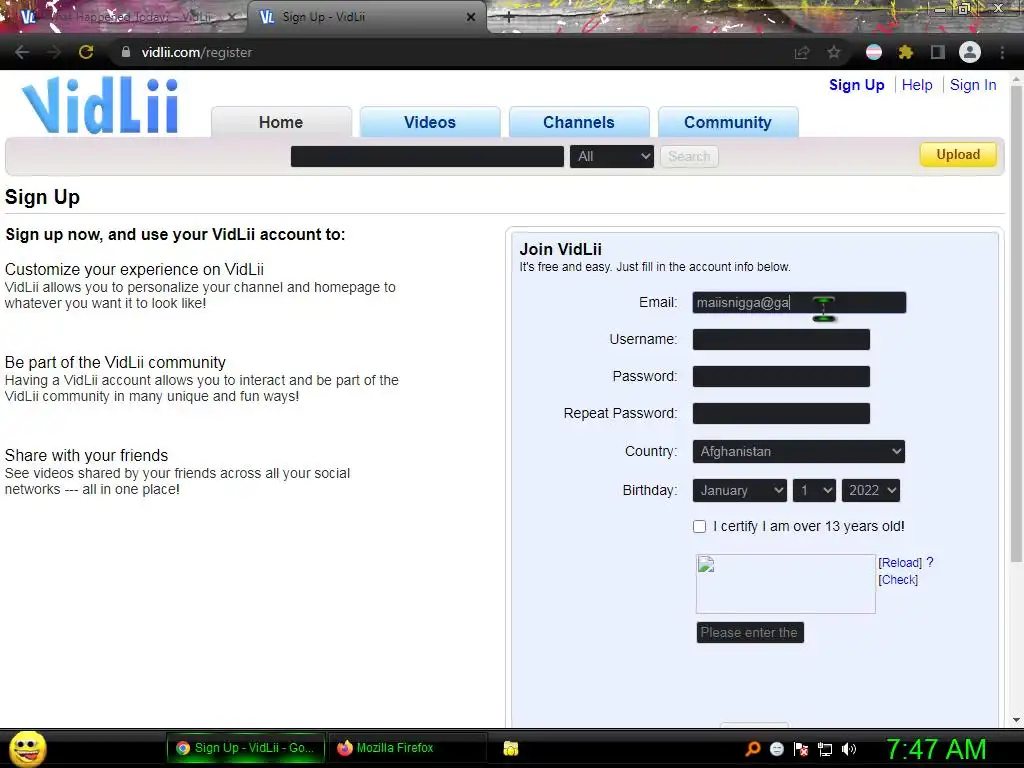Click the VidLii logo

[100, 105]
